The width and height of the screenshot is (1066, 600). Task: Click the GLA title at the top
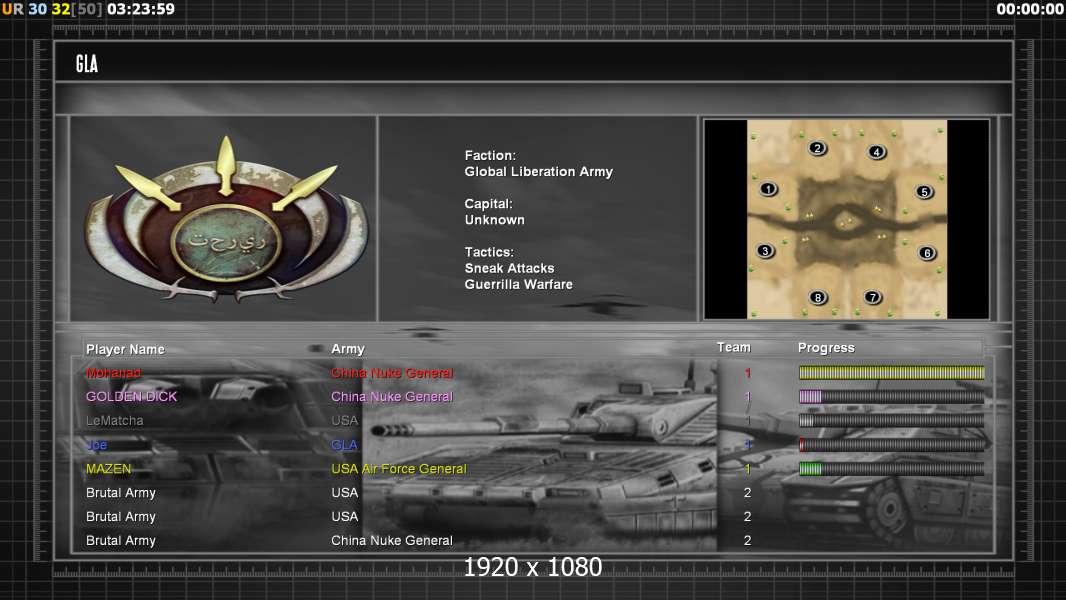click(87, 64)
